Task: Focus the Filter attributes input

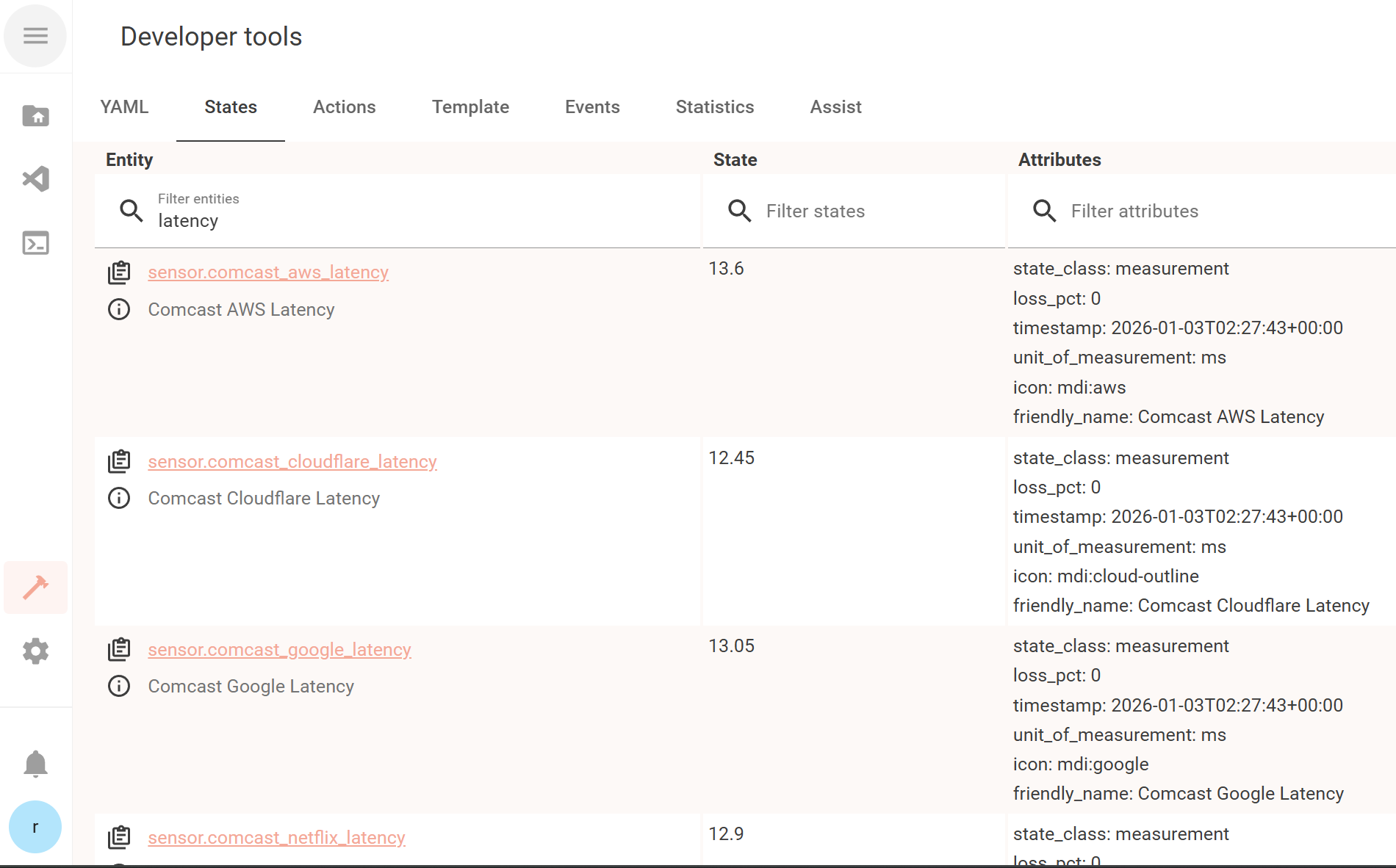Action: point(1220,211)
